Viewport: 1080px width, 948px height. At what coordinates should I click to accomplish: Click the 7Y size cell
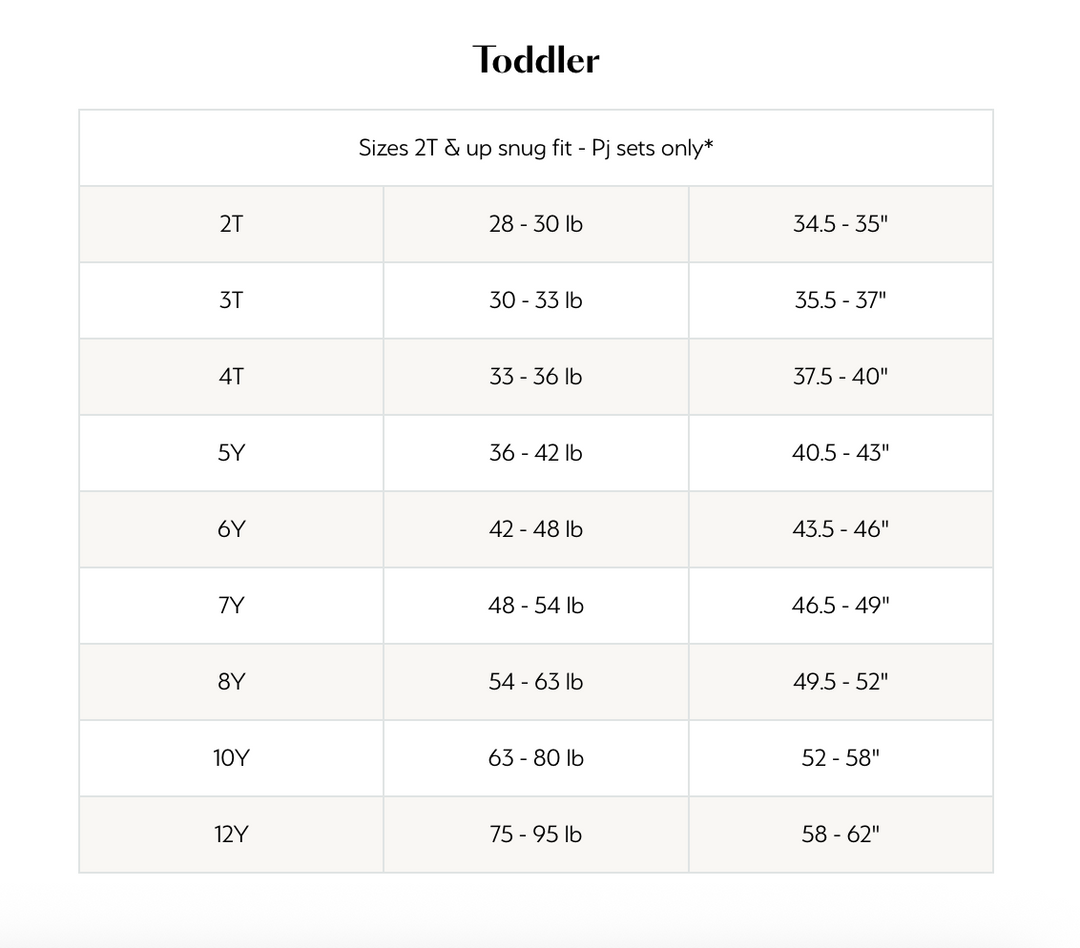click(231, 605)
